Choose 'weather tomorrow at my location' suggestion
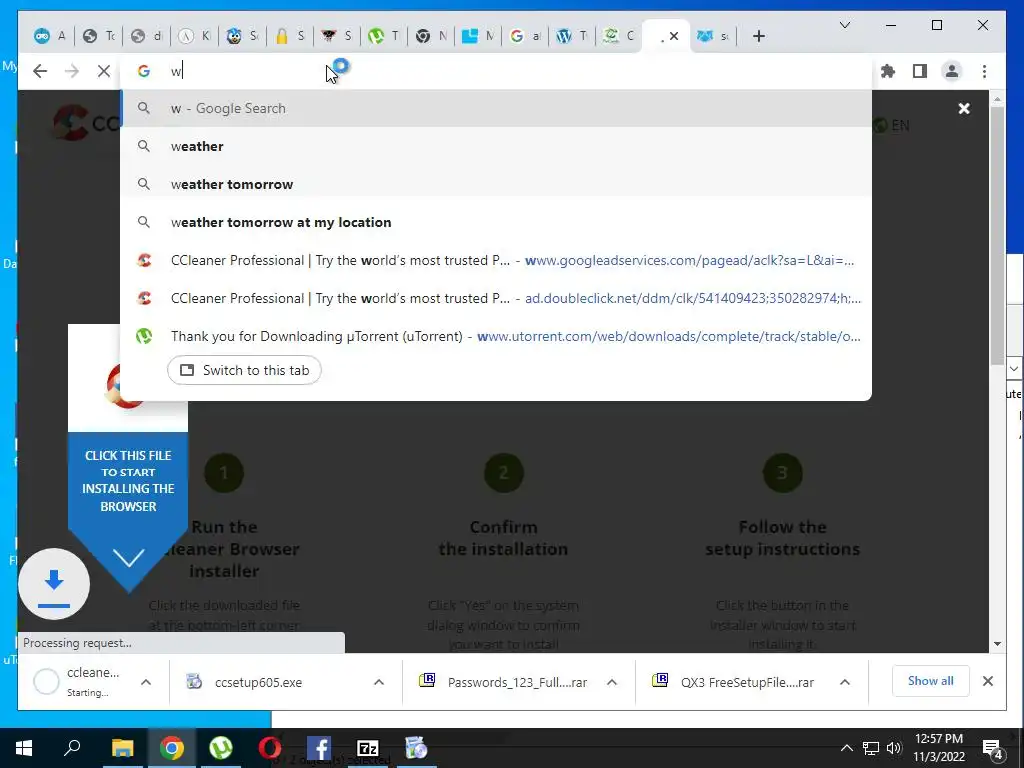Viewport: 1024px width, 768px height. pyautogui.click(x=496, y=222)
